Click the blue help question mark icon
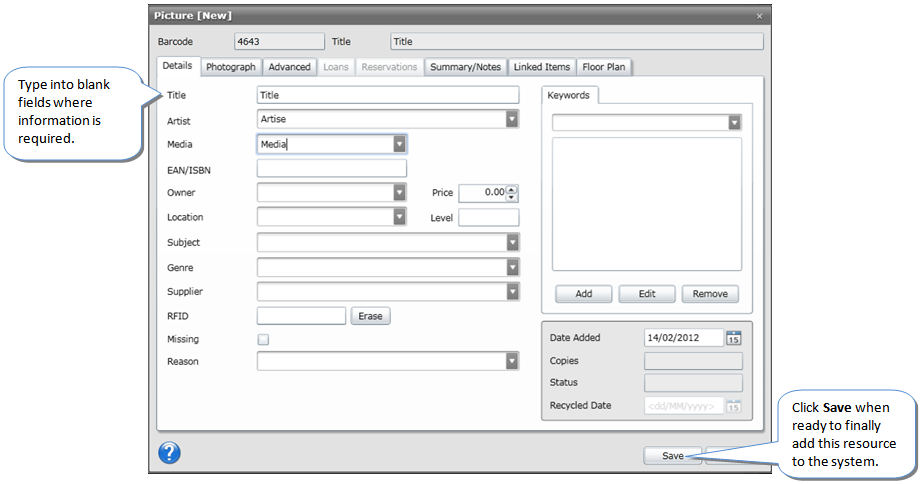 (169, 452)
